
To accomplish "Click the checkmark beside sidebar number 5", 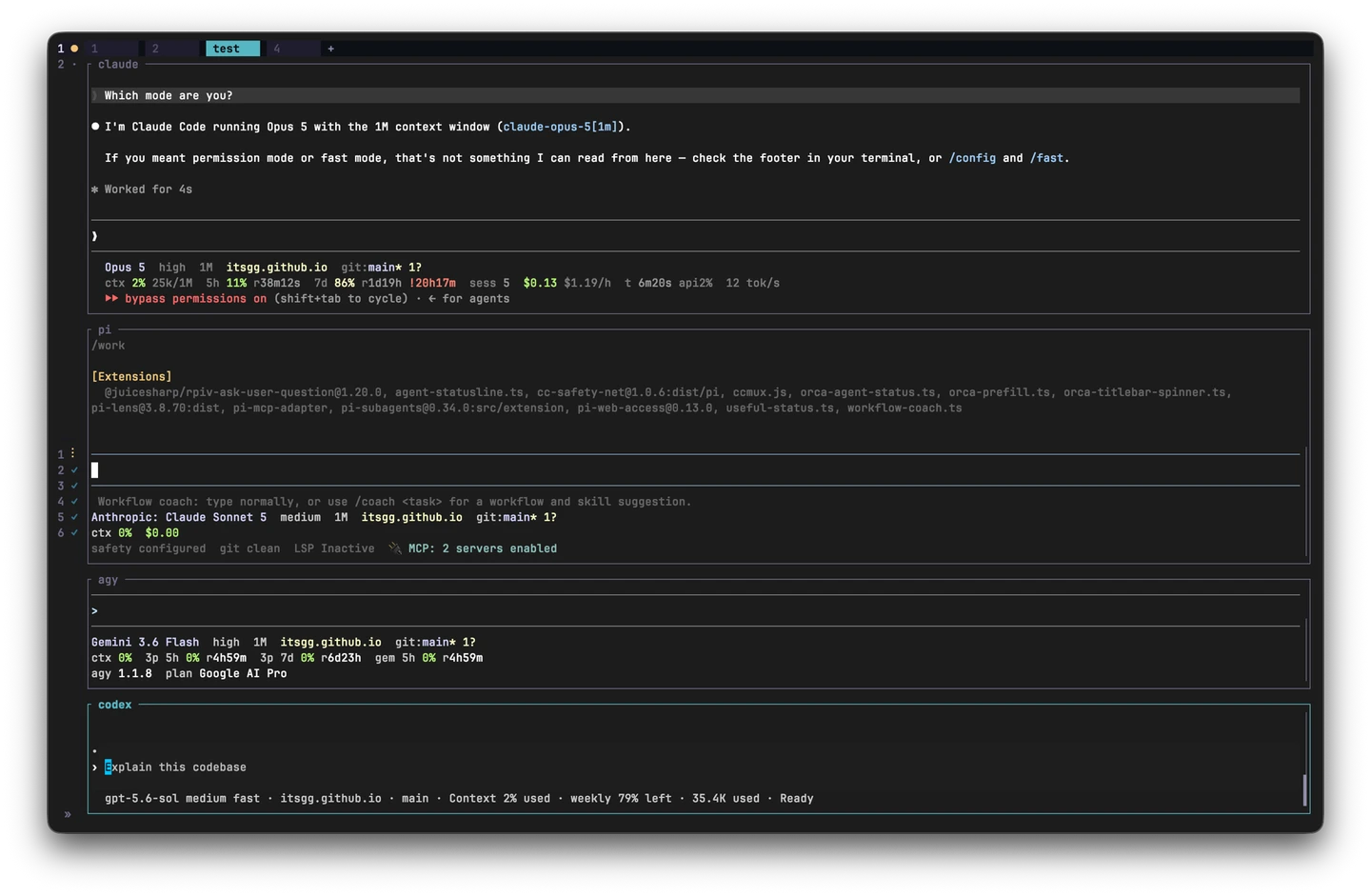I will pos(74,517).
